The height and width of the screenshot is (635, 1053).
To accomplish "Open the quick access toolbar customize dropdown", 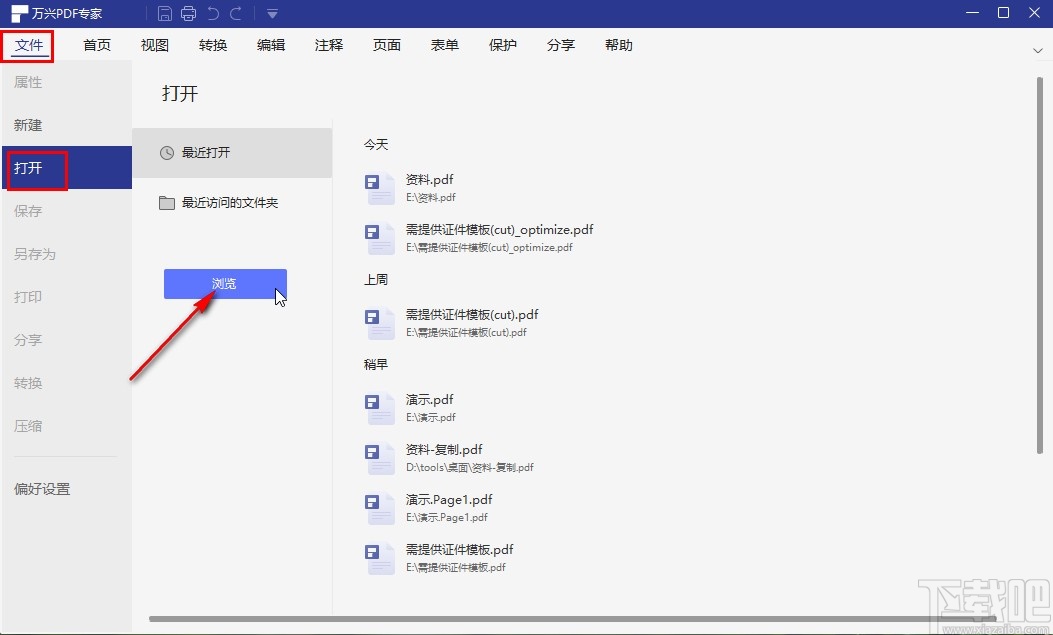I will pyautogui.click(x=271, y=13).
